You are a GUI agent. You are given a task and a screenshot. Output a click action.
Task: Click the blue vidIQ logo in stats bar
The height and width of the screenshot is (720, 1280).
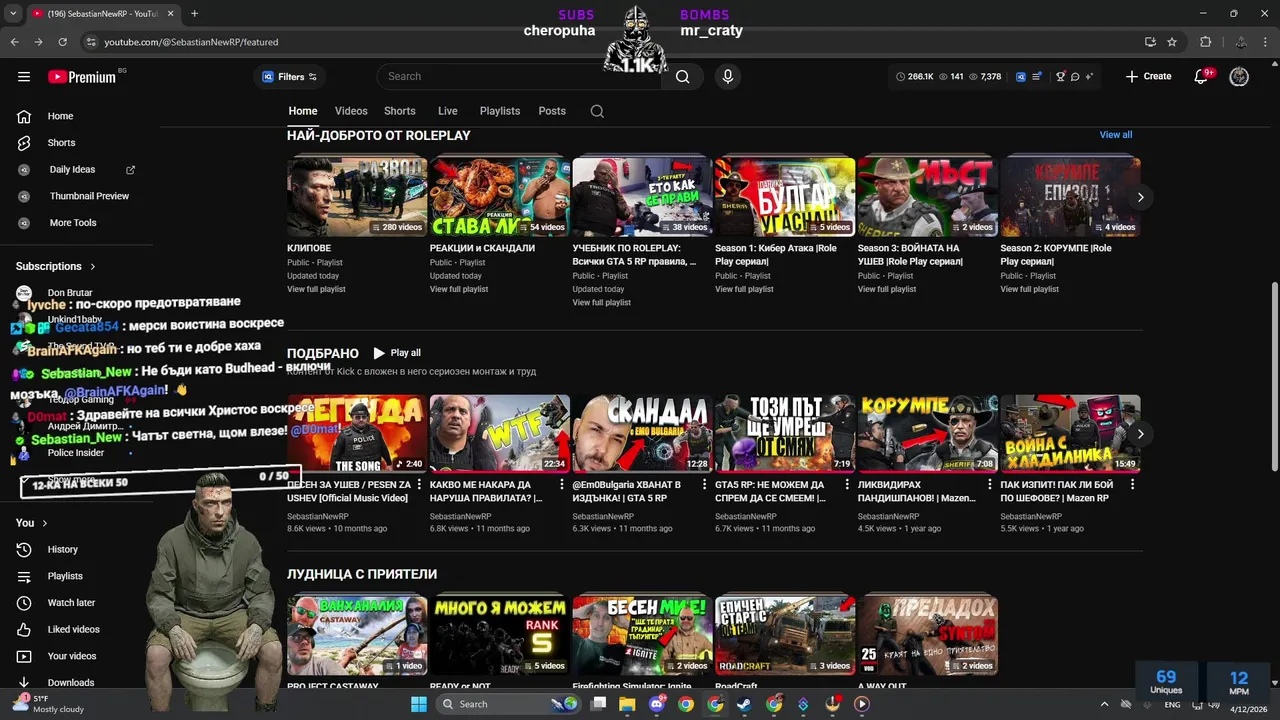point(1021,76)
